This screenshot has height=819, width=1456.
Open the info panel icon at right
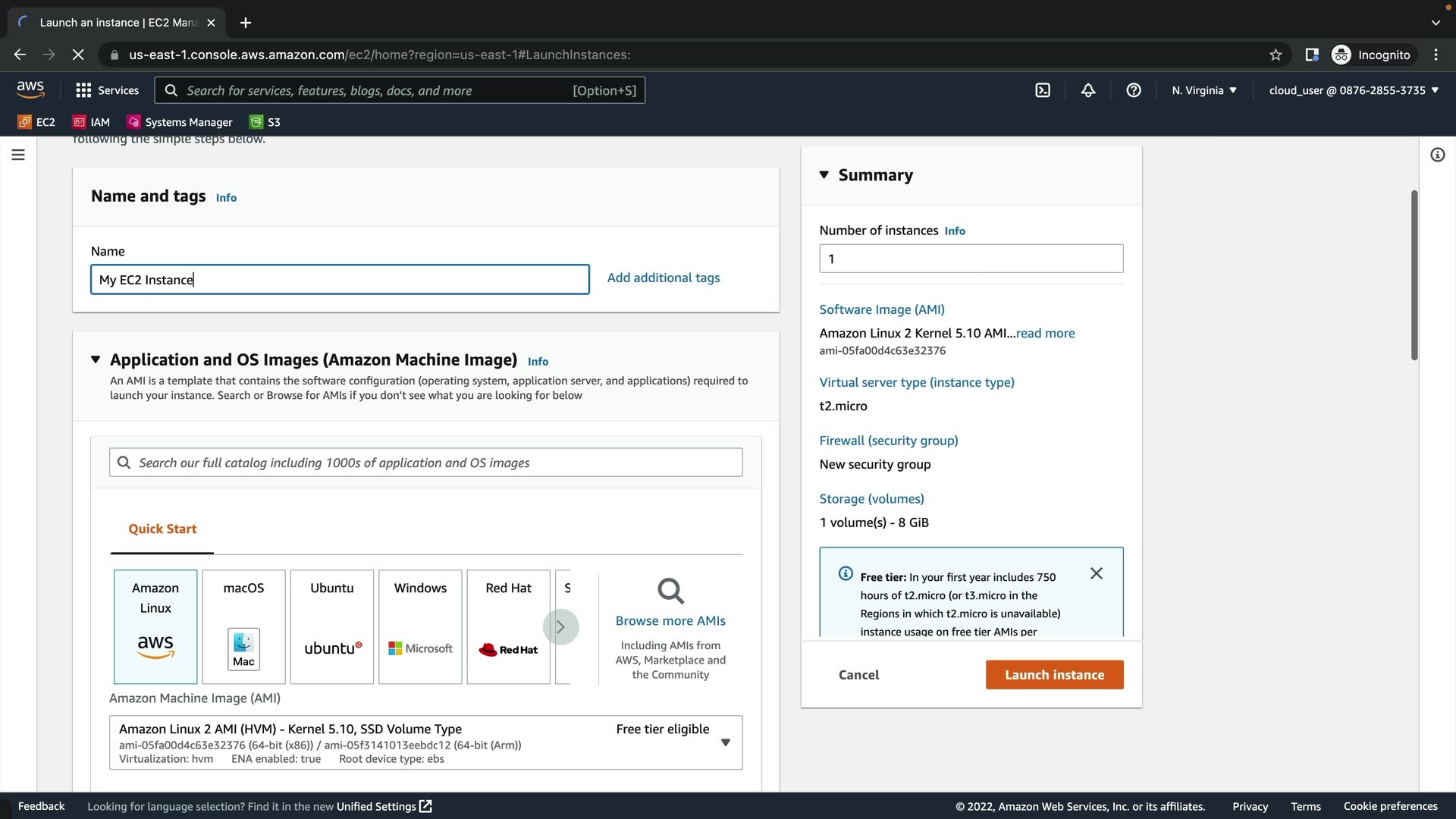click(x=1437, y=155)
